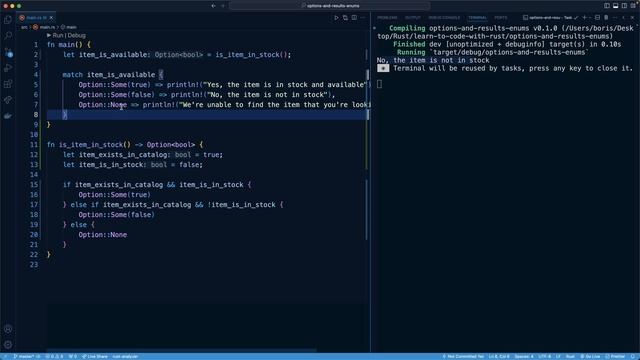The image size is (640, 360).
Task: Open the Manage gear icon
Action: [8, 345]
